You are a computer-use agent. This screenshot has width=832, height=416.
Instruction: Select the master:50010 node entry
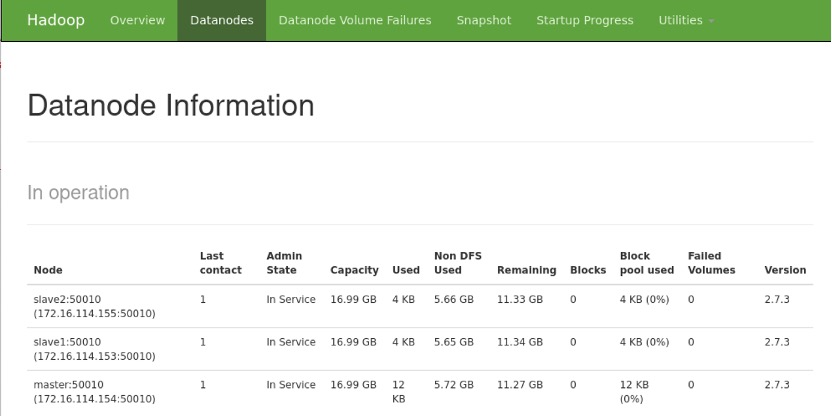click(69, 385)
